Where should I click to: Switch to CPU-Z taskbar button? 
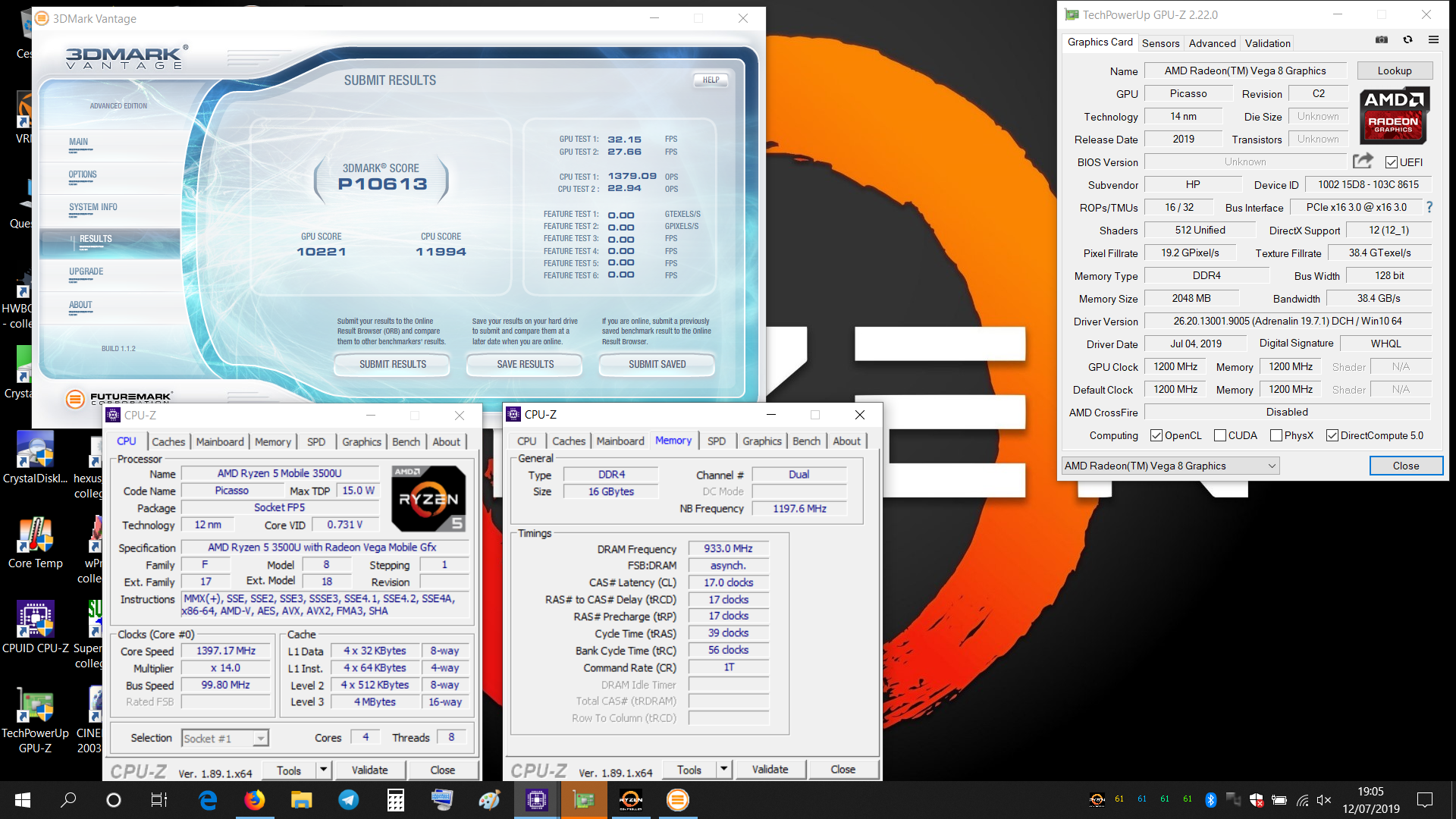click(x=537, y=800)
